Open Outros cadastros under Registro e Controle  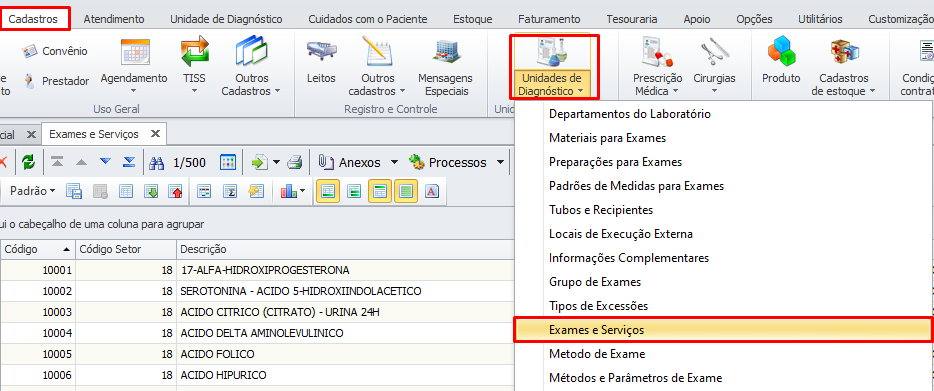point(378,66)
